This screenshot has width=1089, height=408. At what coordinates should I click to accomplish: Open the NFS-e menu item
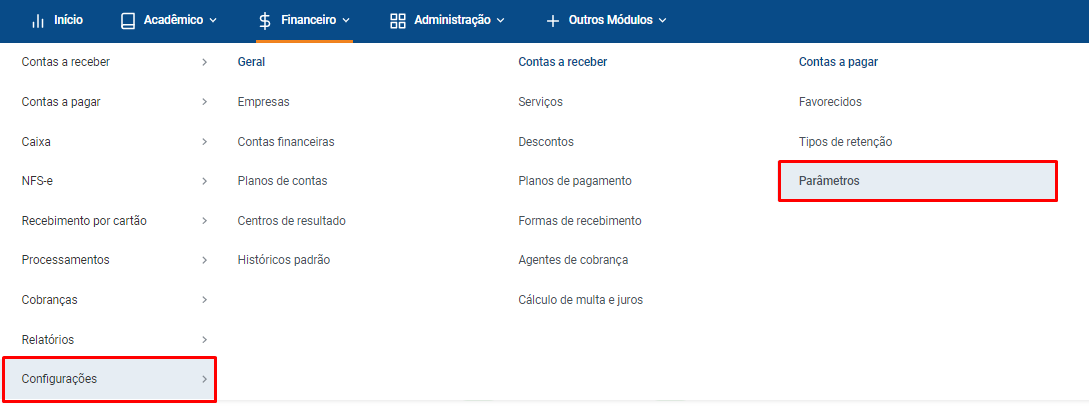pyautogui.click(x=110, y=181)
